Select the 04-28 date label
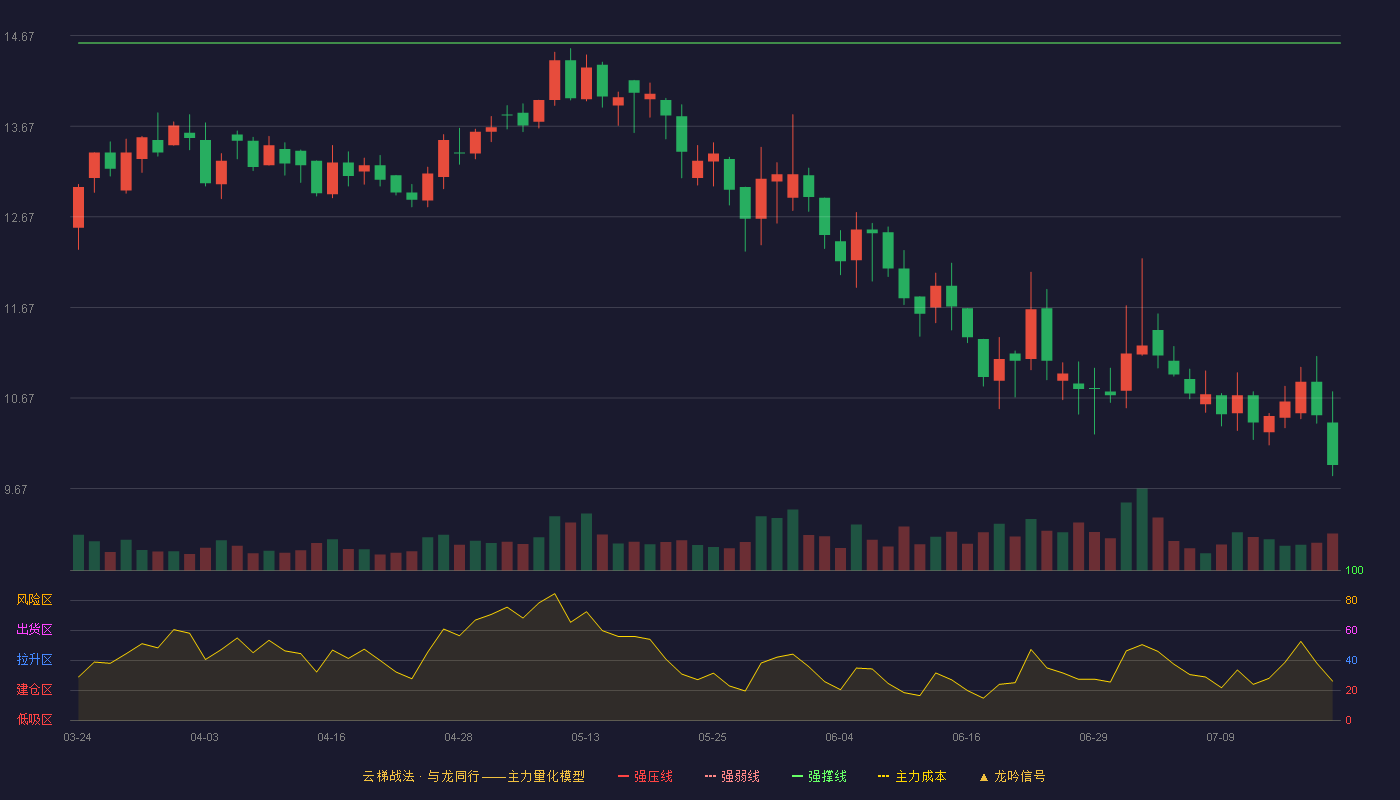This screenshot has height=800, width=1400. 458,737
